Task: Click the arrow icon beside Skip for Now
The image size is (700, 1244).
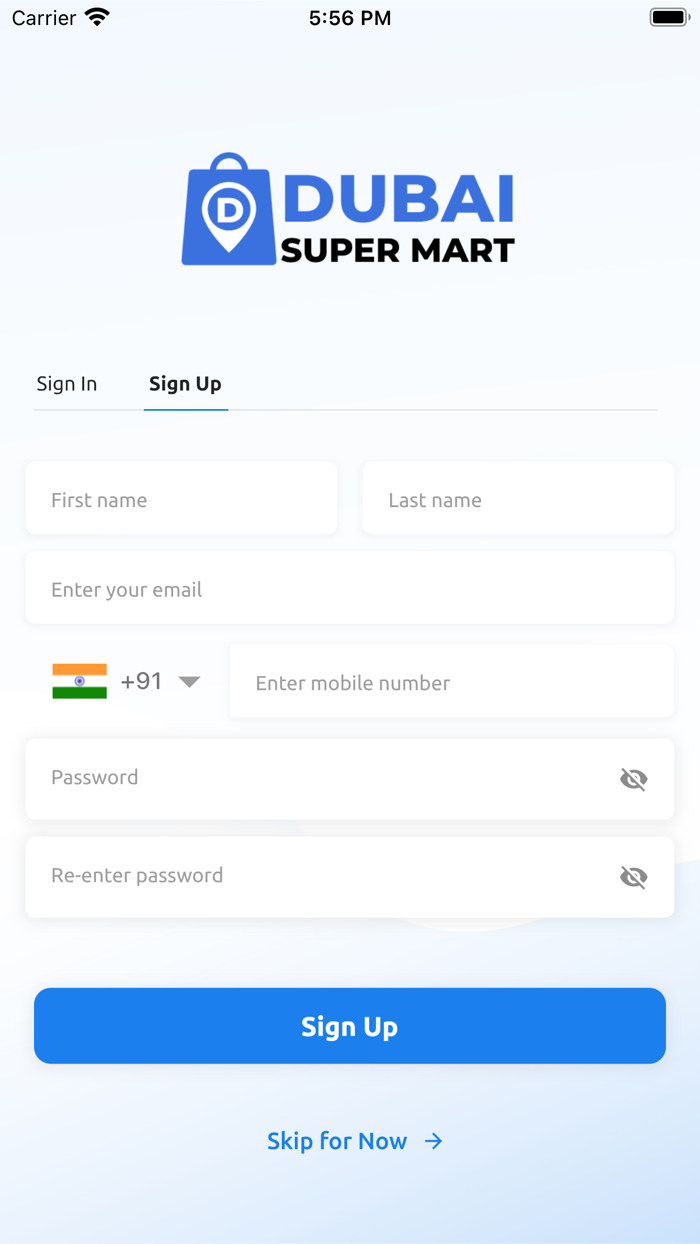Action: coord(433,1141)
